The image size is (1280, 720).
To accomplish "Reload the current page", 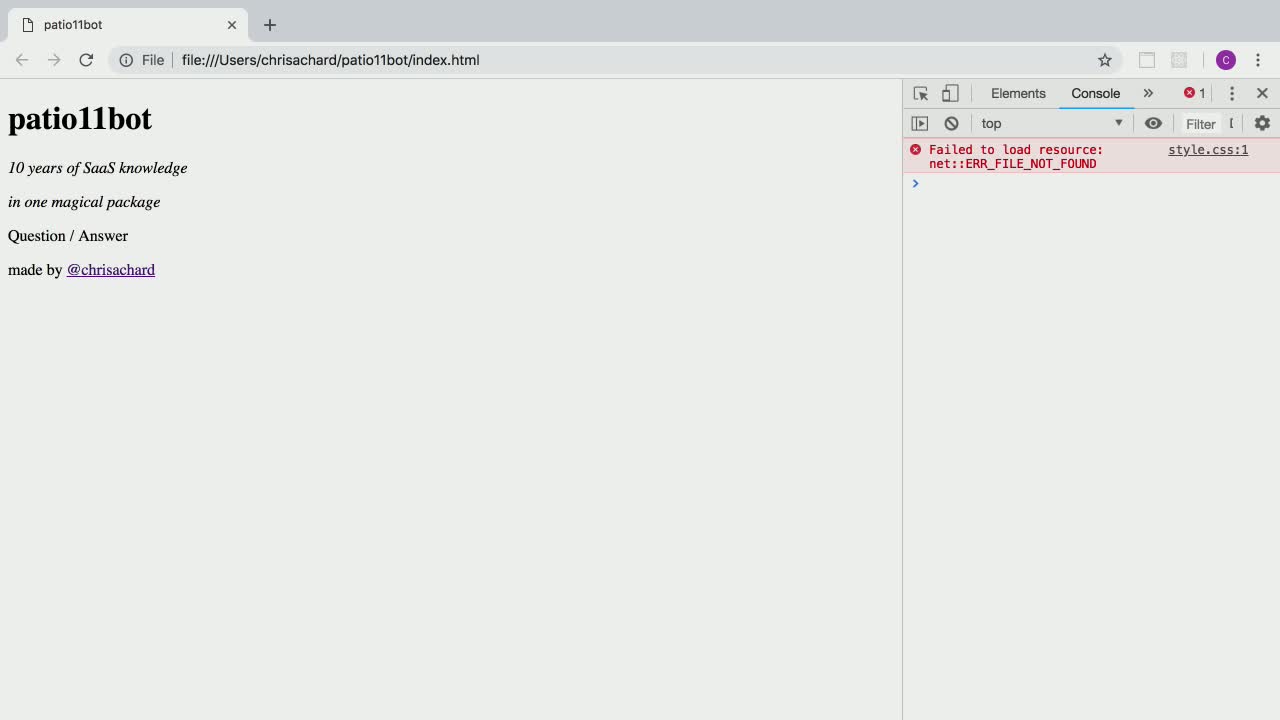I will pos(86,60).
